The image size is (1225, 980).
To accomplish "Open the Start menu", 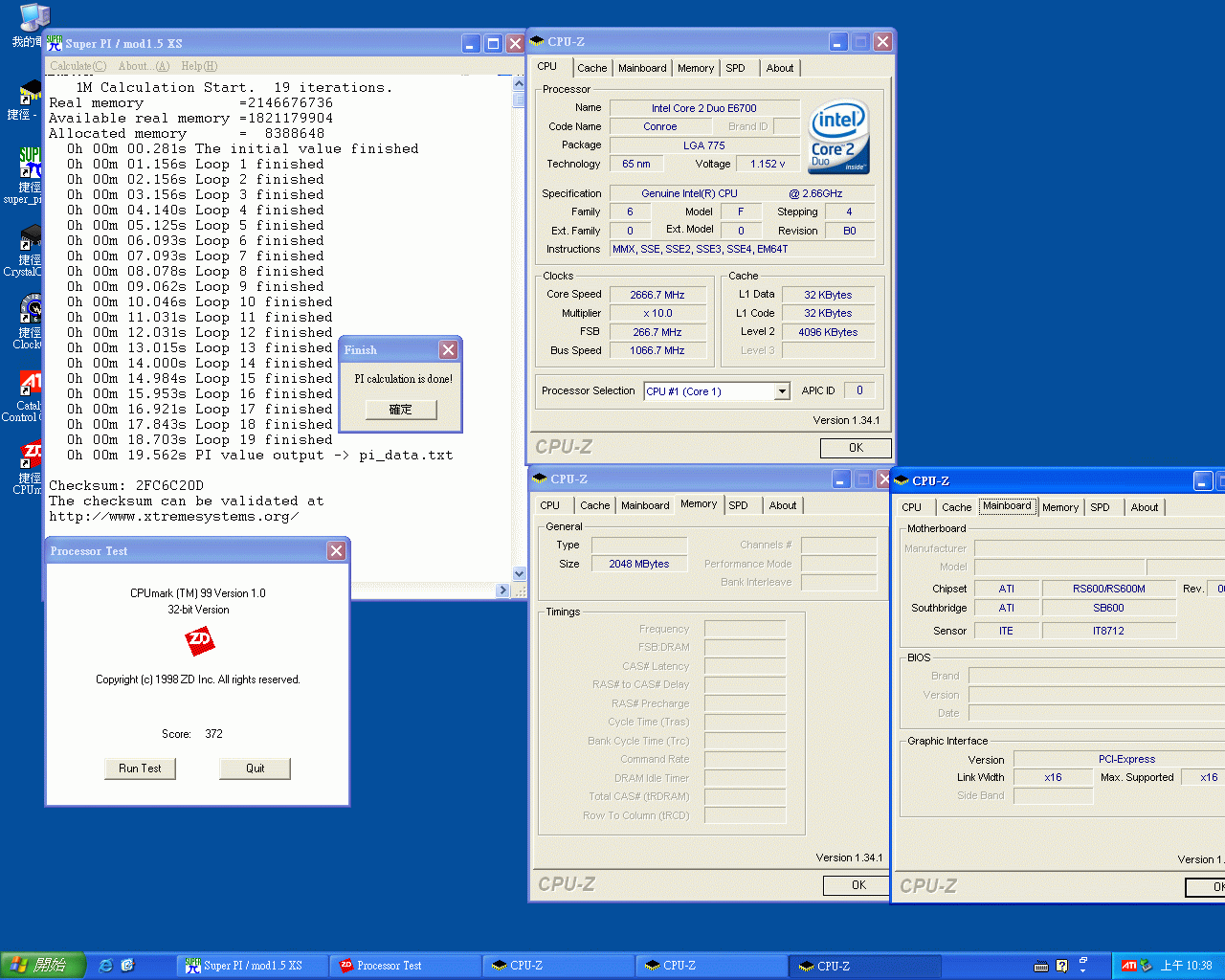I will [43, 966].
